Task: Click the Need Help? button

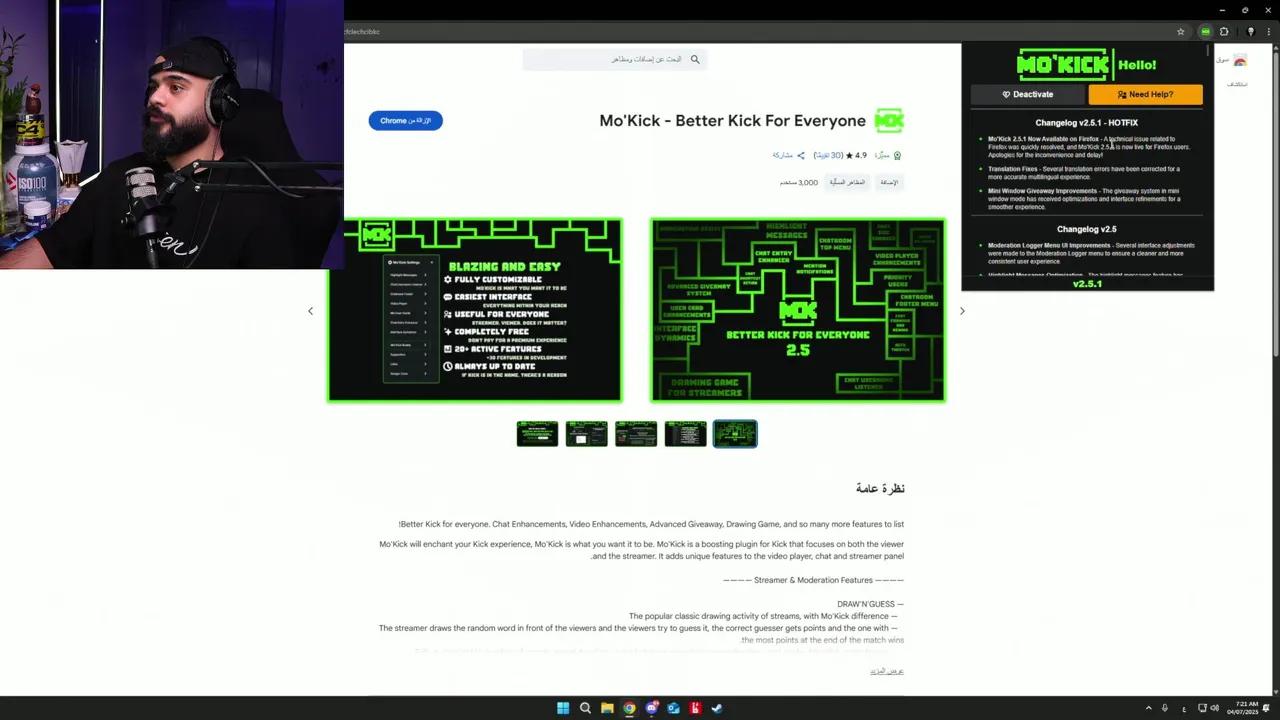Action: click(x=1145, y=94)
